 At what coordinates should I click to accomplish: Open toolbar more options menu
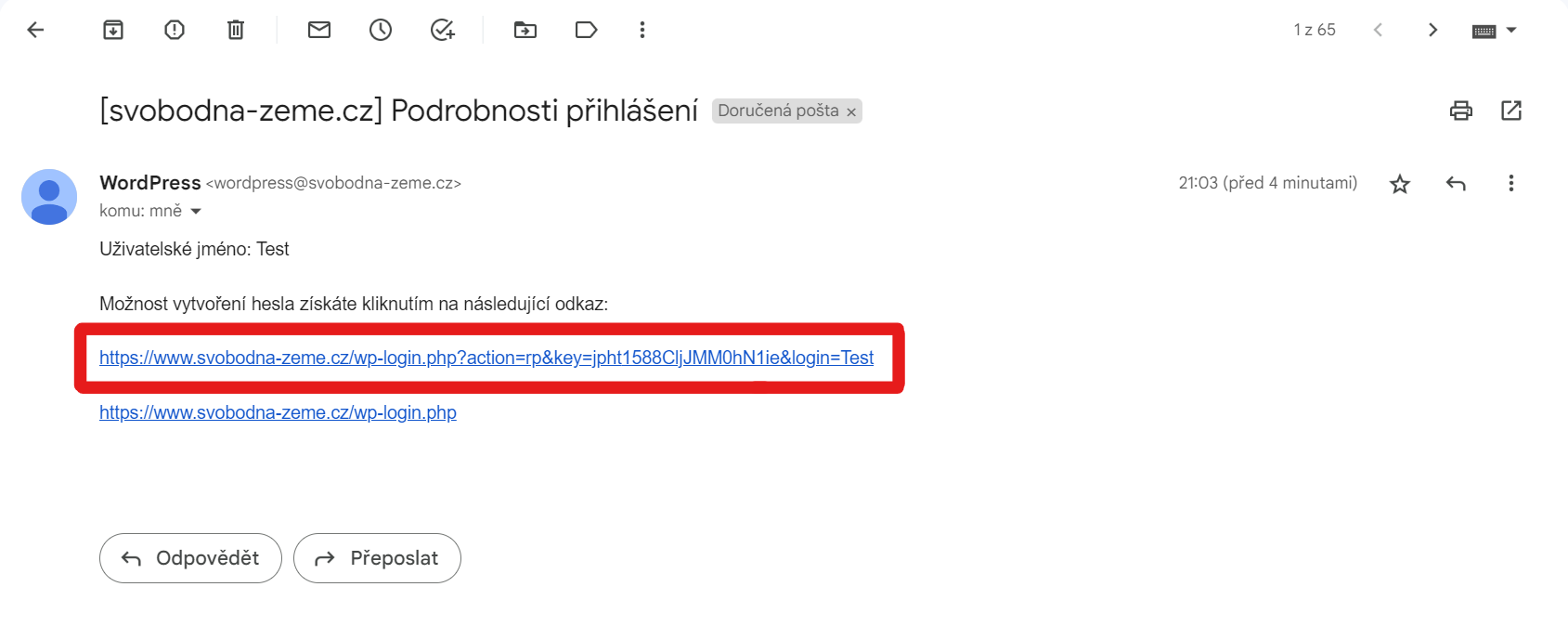point(641,30)
